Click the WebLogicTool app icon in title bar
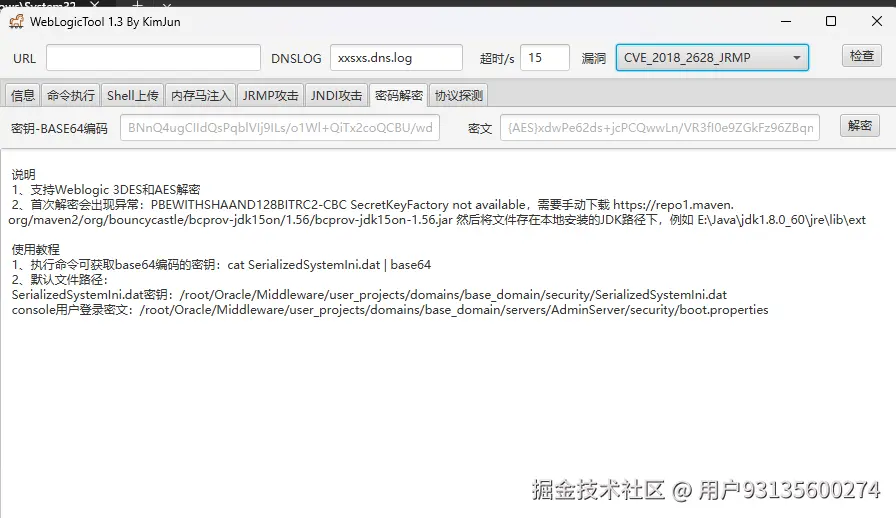 point(17,22)
